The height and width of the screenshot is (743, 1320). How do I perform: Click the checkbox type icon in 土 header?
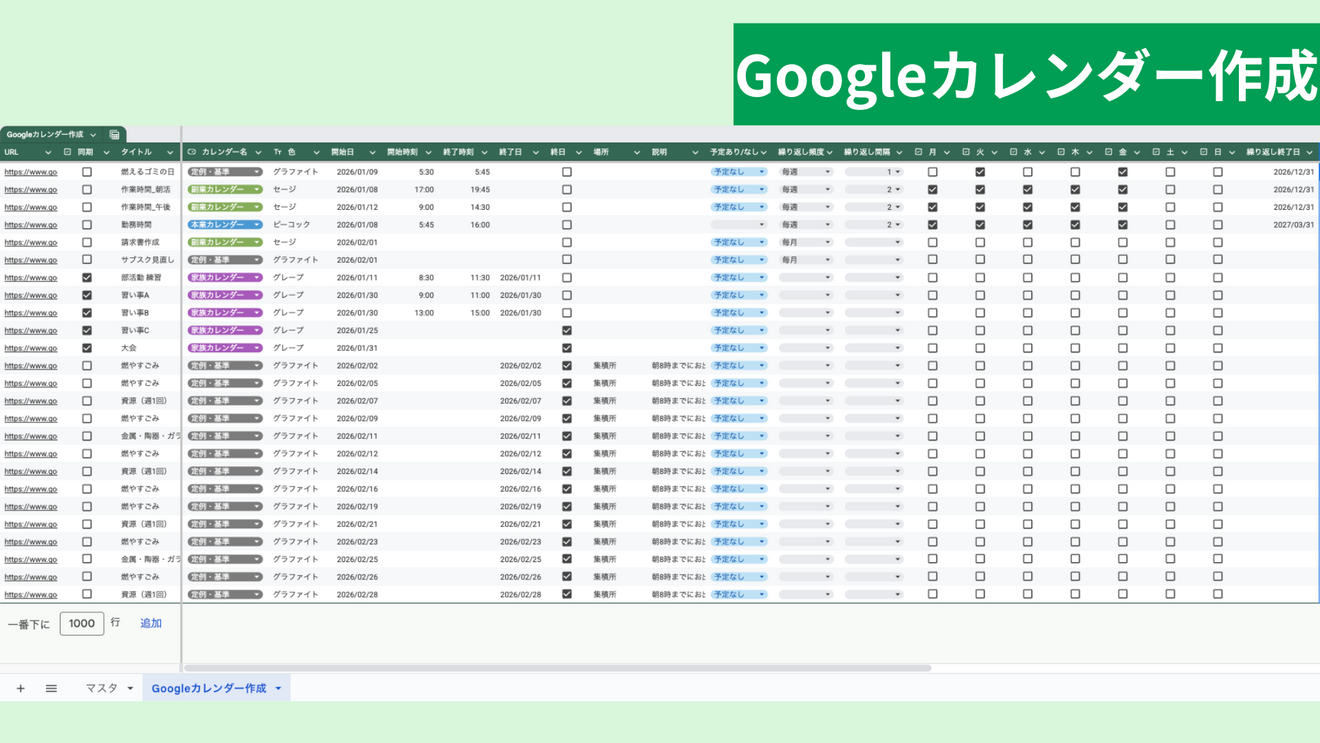click(x=1156, y=152)
